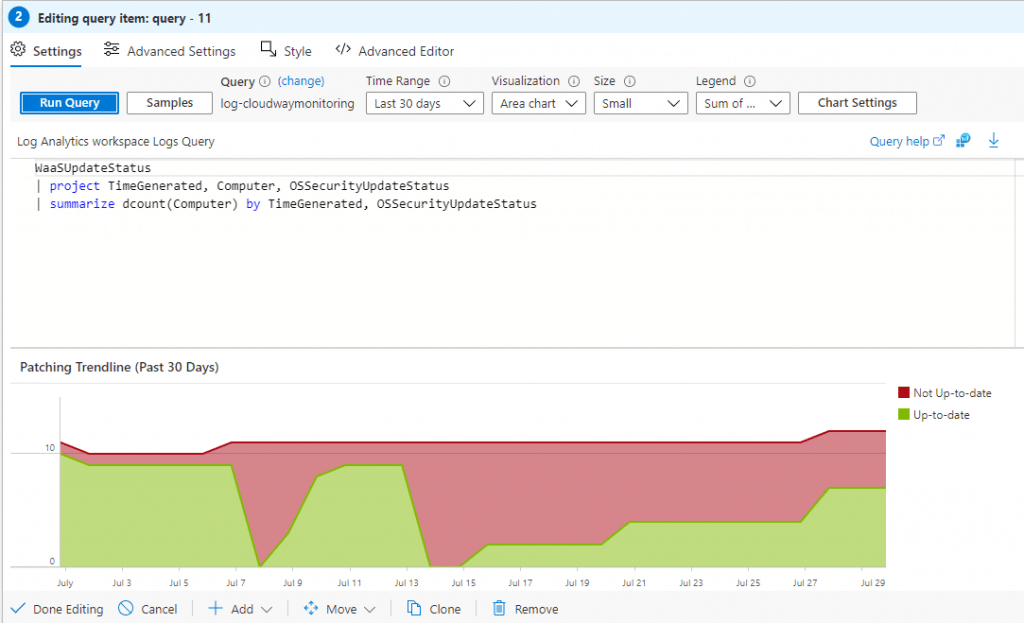The height and width of the screenshot is (623, 1024).
Task: Click the Up-to-date green legend swatch
Action: click(904, 414)
